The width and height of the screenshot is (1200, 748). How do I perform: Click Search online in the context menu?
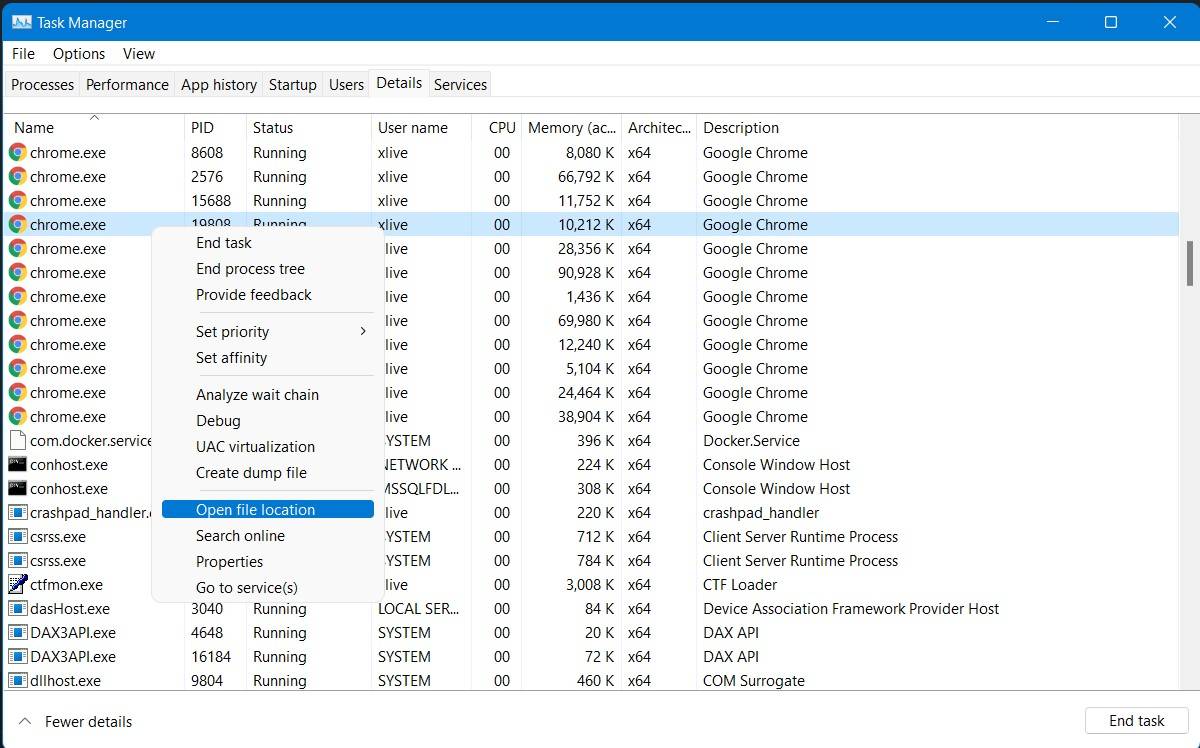(x=240, y=536)
